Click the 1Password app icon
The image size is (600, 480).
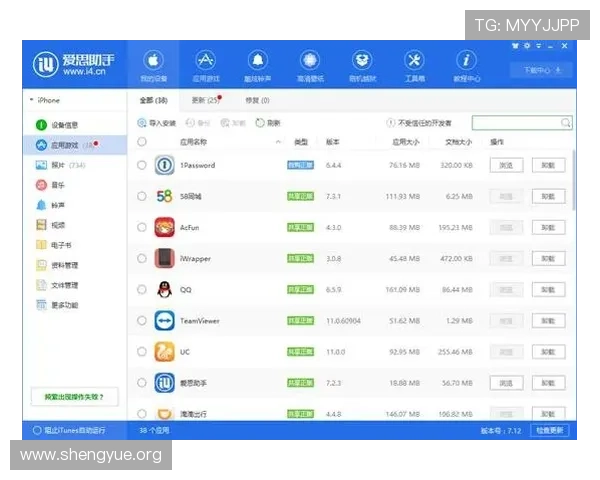pos(165,165)
